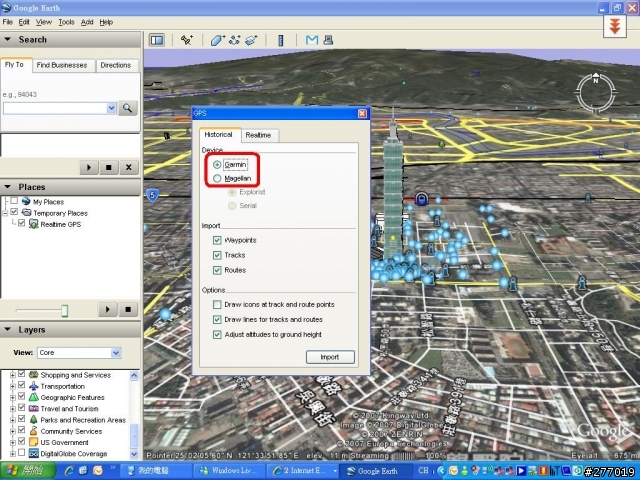
Task: Open the Add menu
Action: point(87,22)
